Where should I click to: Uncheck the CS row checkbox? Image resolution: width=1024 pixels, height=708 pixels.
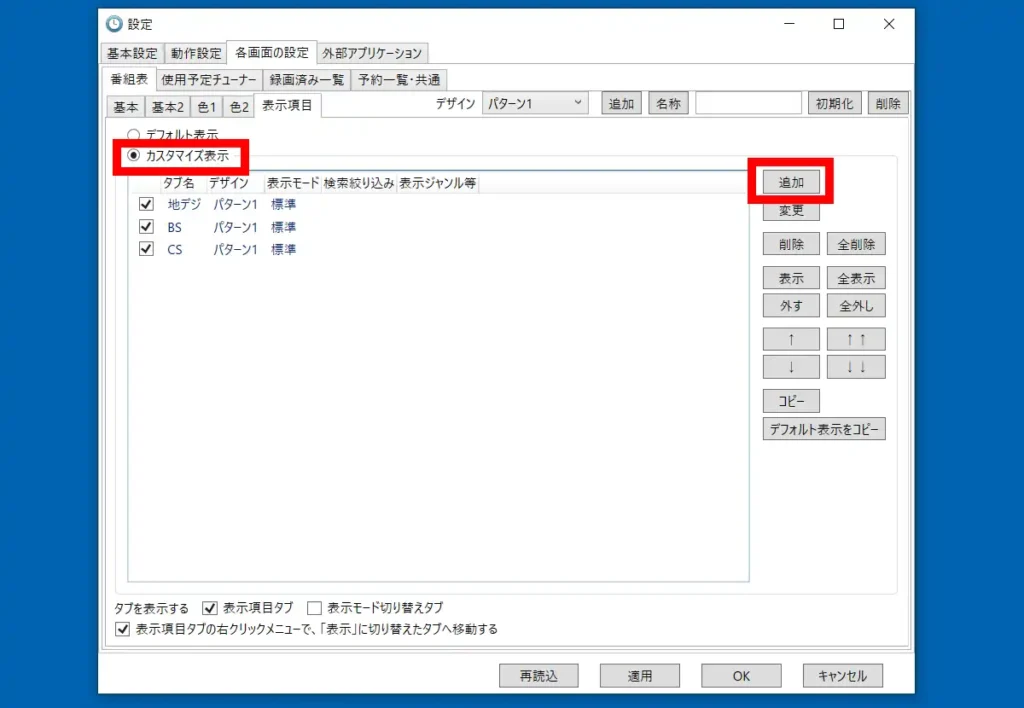146,249
